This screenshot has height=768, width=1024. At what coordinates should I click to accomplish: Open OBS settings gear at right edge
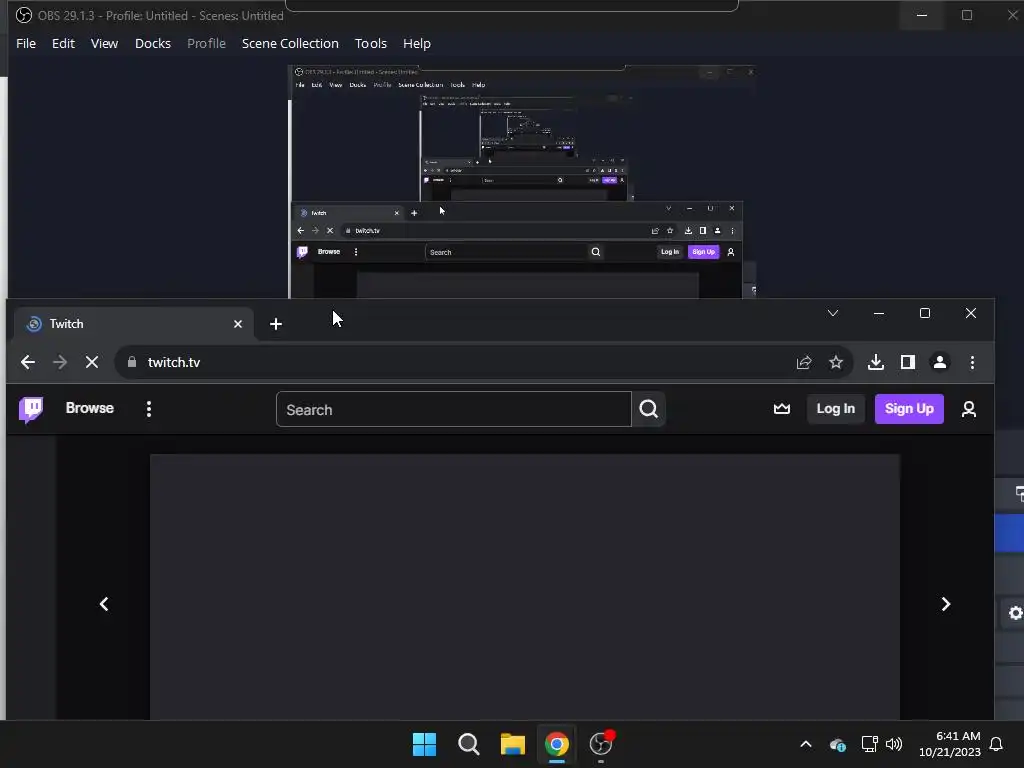point(1016,613)
